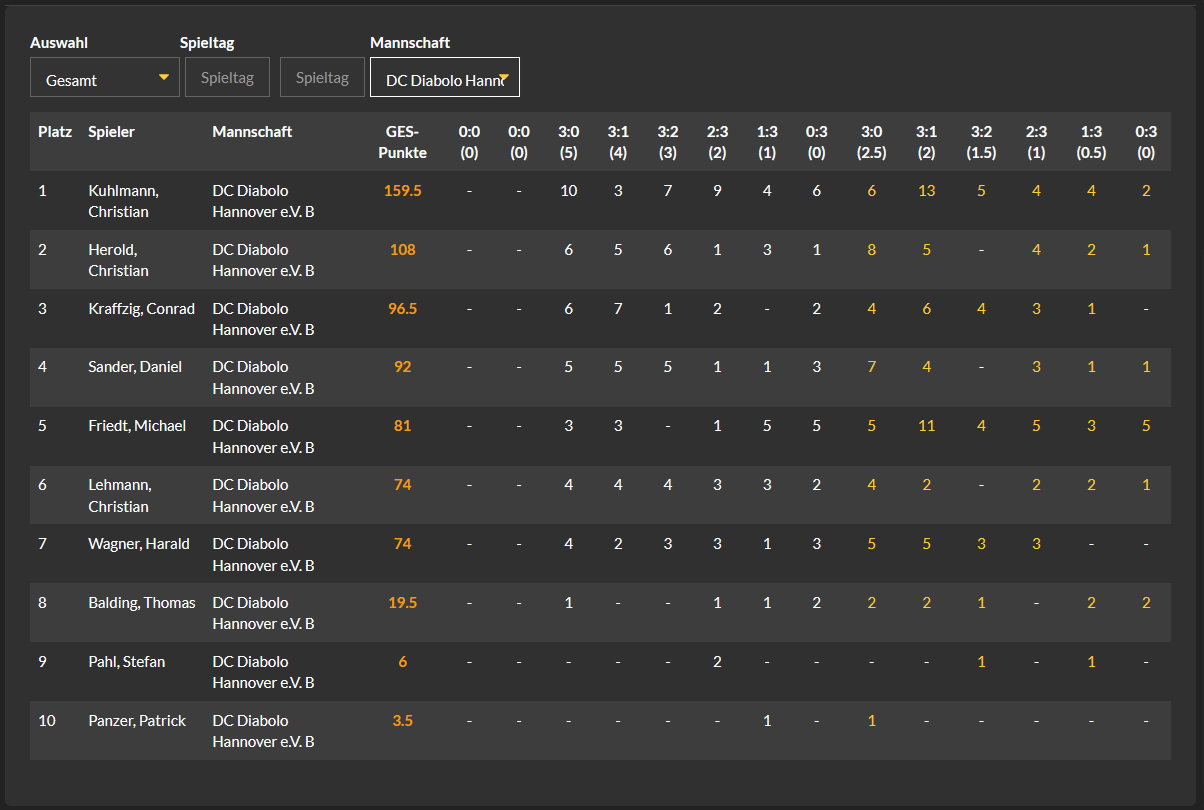Select player 'Sander, Daniel'

[135, 367]
